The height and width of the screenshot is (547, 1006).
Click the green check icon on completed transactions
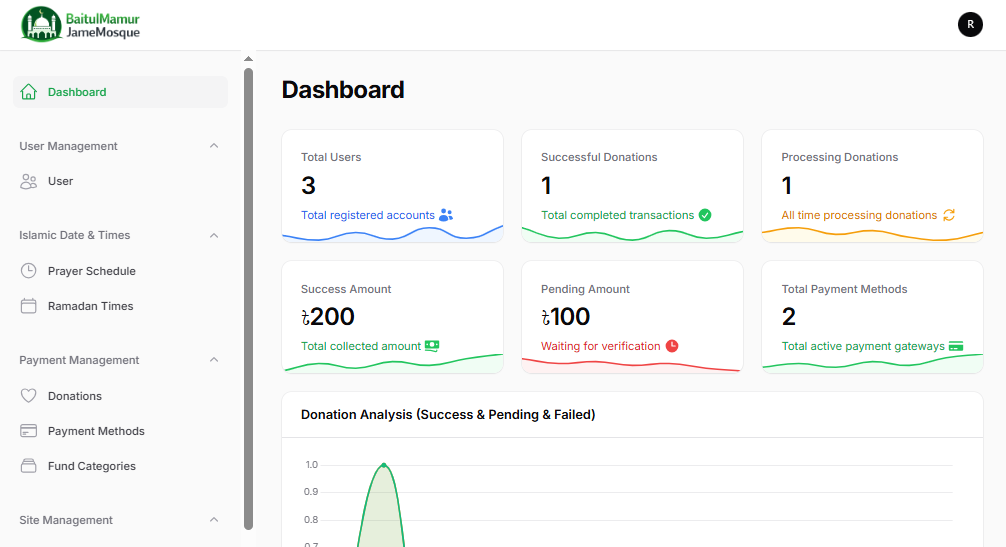coord(705,215)
